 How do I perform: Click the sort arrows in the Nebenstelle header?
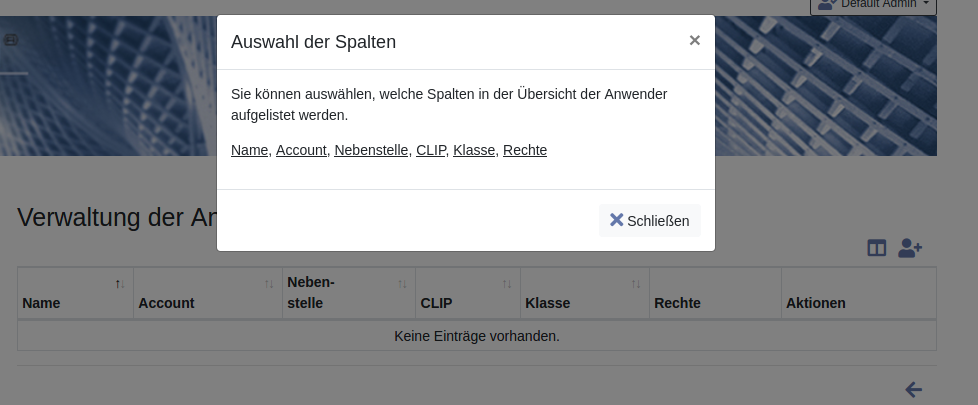[x=402, y=284]
